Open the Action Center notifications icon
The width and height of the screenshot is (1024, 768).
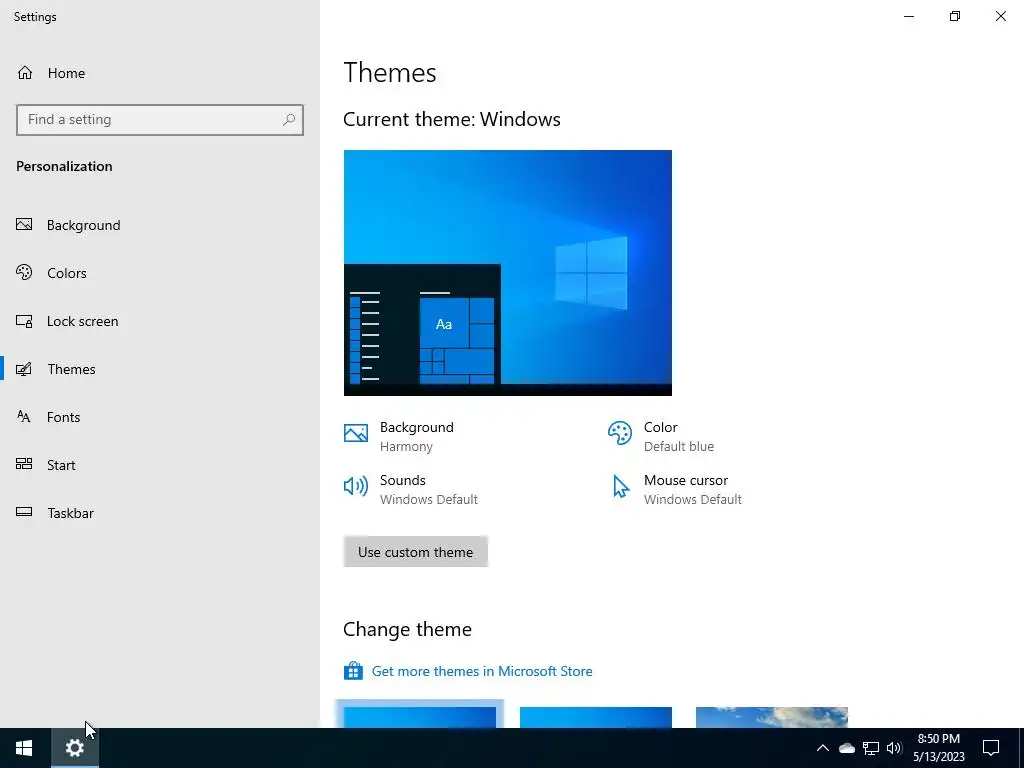click(x=991, y=748)
